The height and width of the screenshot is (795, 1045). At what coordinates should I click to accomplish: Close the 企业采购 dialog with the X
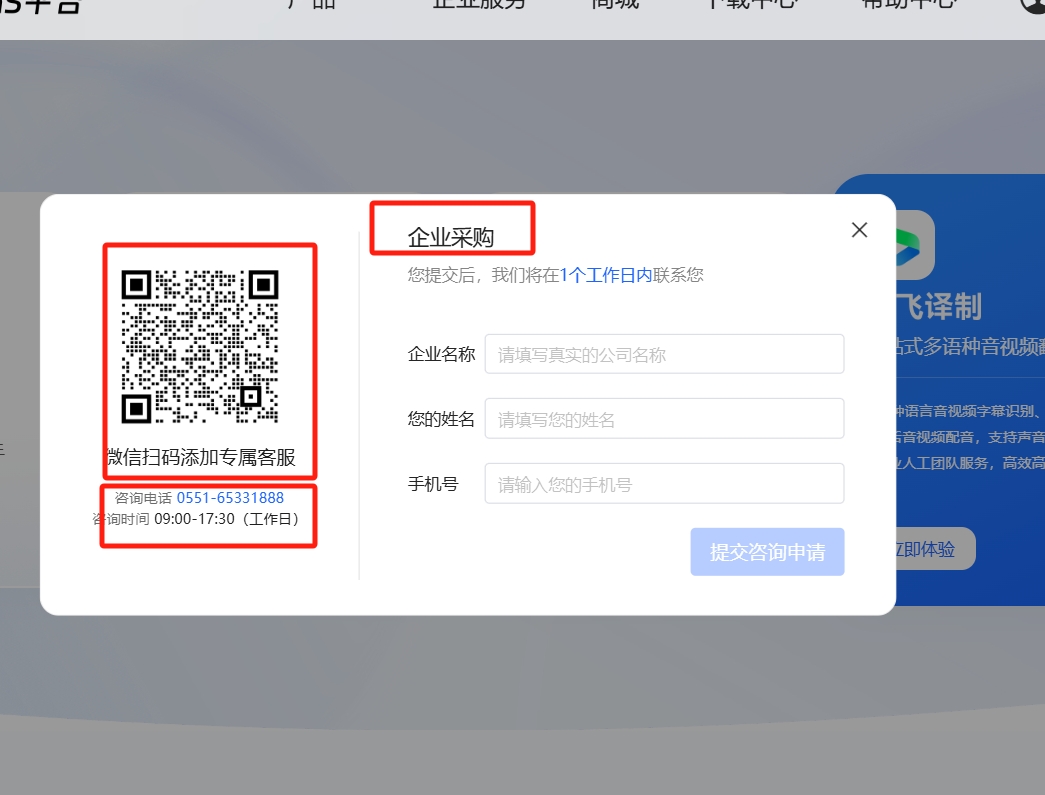point(859,230)
